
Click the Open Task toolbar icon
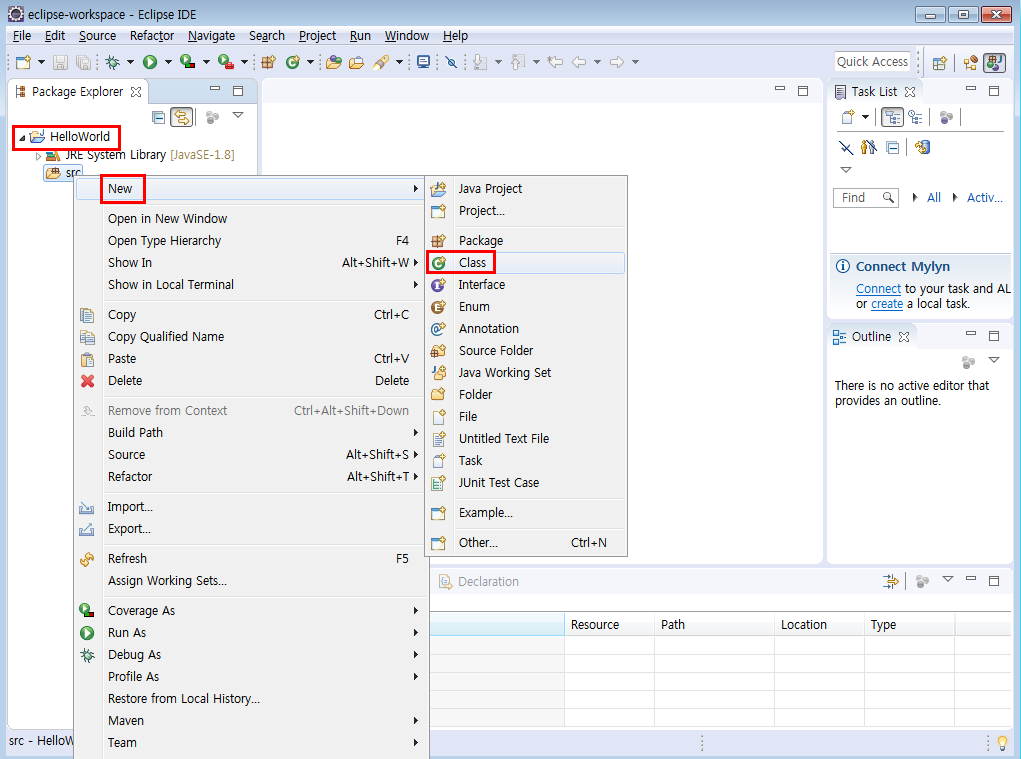click(x=356, y=62)
